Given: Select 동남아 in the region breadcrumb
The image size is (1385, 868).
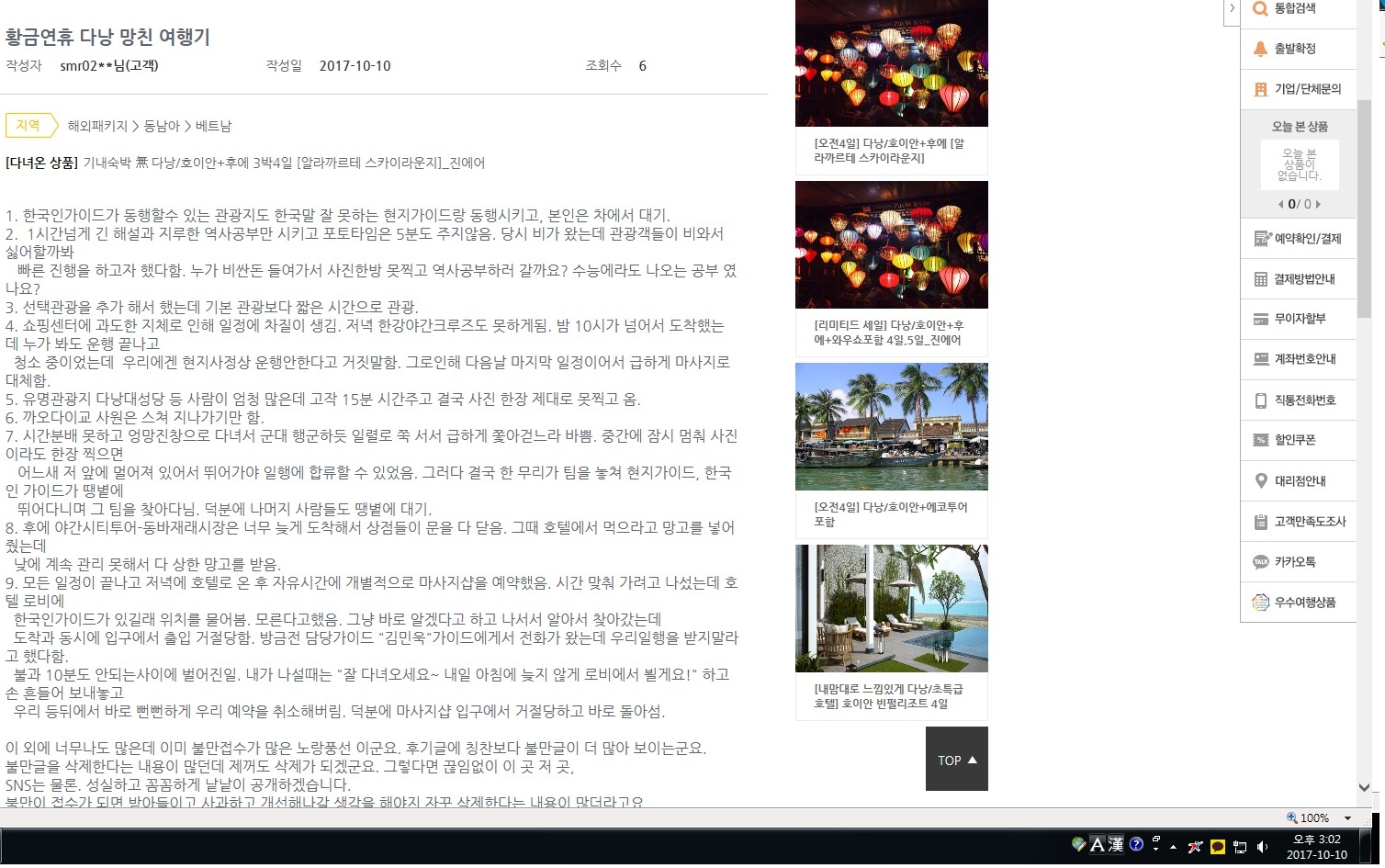Looking at the screenshot, I should [161, 126].
